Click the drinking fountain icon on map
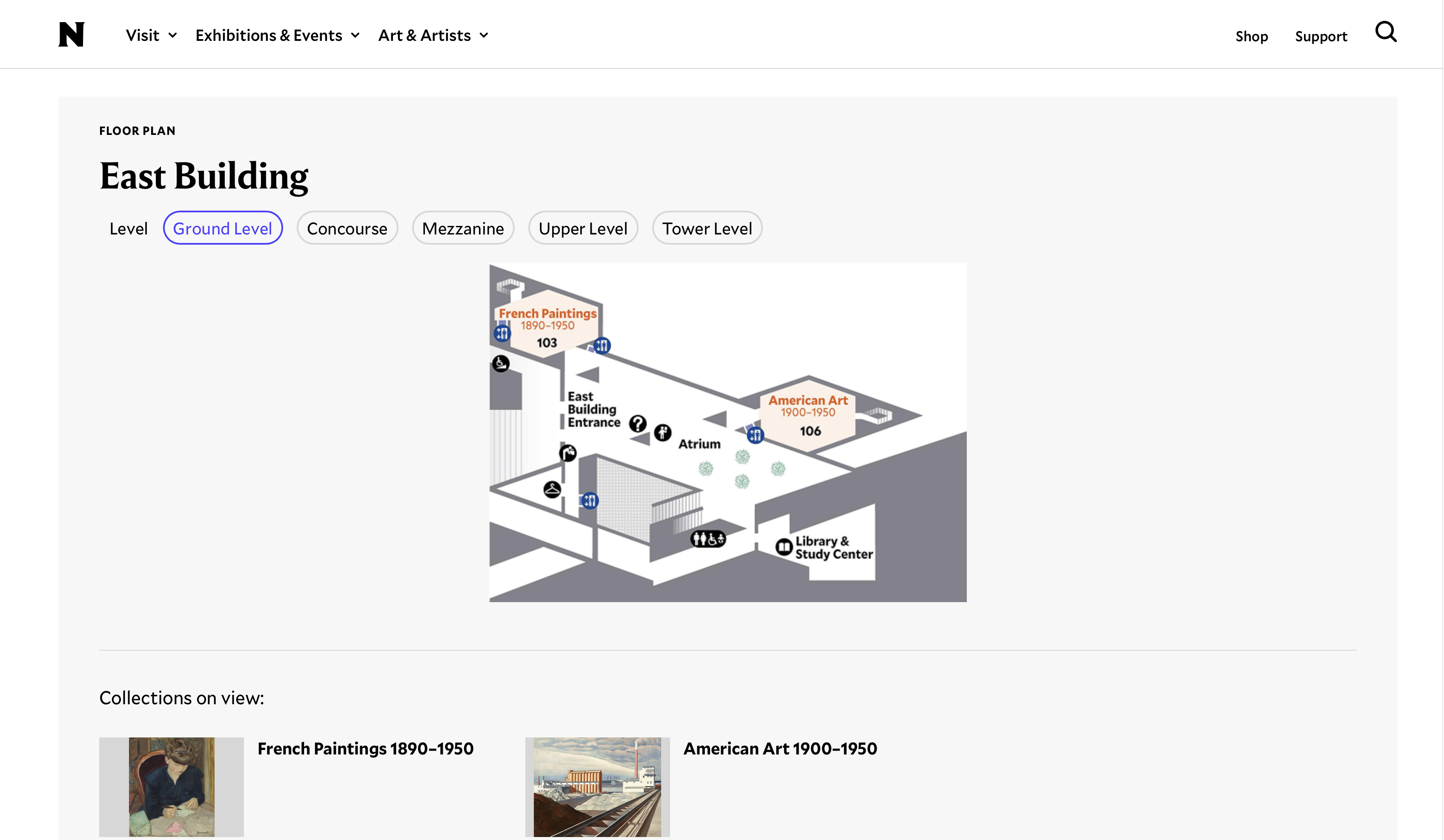The height and width of the screenshot is (840, 1444). [x=568, y=454]
